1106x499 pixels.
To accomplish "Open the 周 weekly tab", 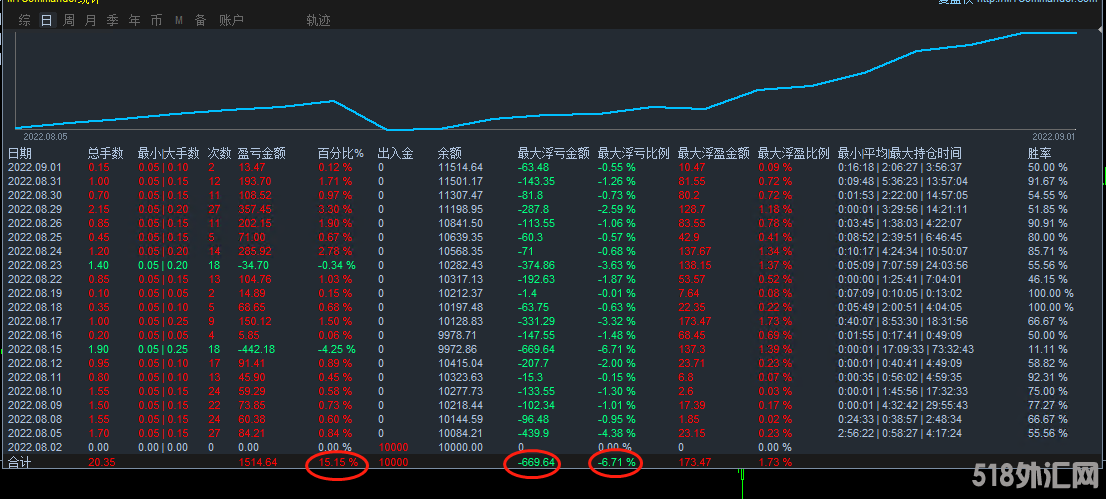I will coord(68,20).
